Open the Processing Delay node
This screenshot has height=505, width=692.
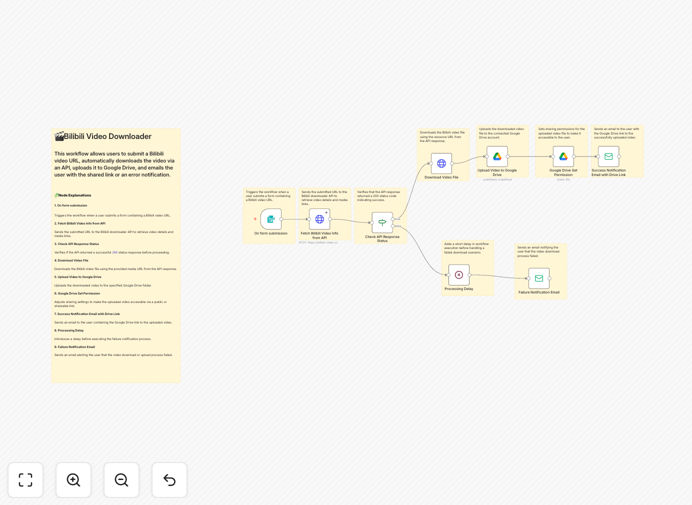[x=459, y=275]
